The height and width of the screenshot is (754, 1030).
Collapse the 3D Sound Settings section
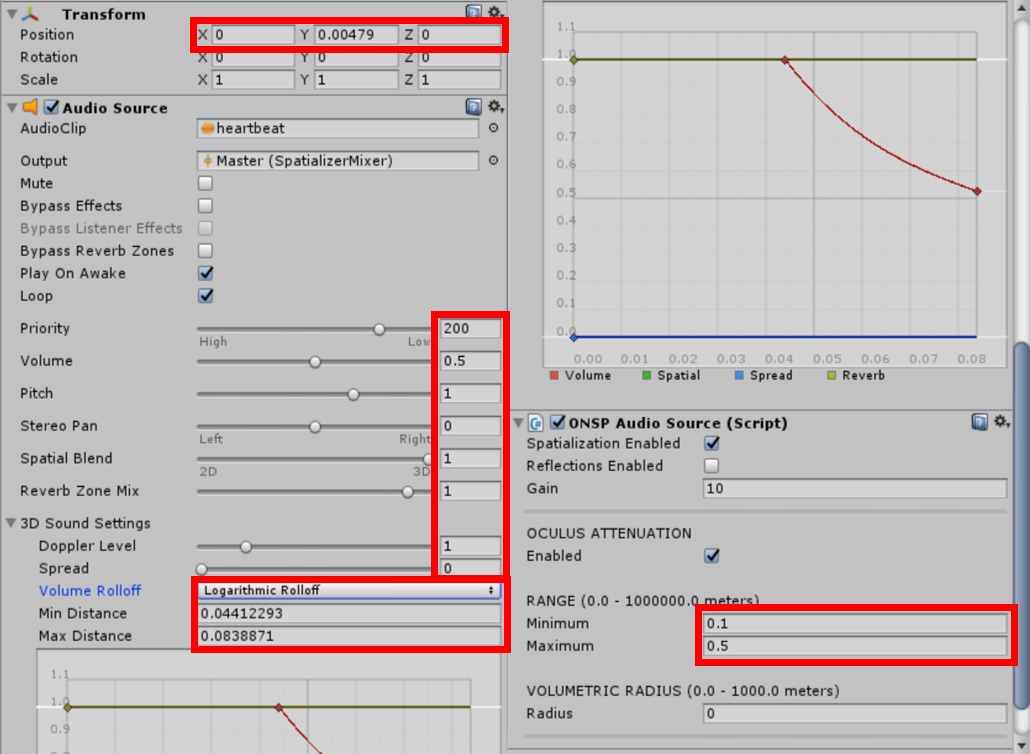(11, 523)
